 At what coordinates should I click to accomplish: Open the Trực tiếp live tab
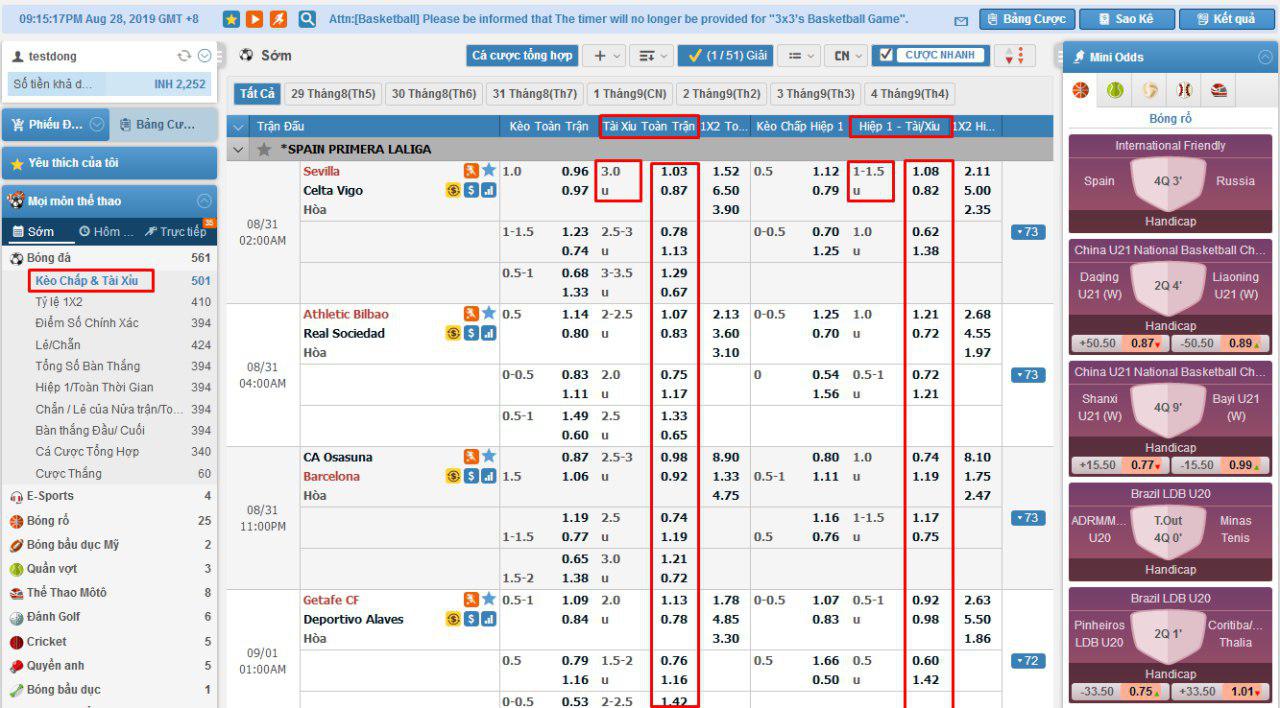point(175,232)
